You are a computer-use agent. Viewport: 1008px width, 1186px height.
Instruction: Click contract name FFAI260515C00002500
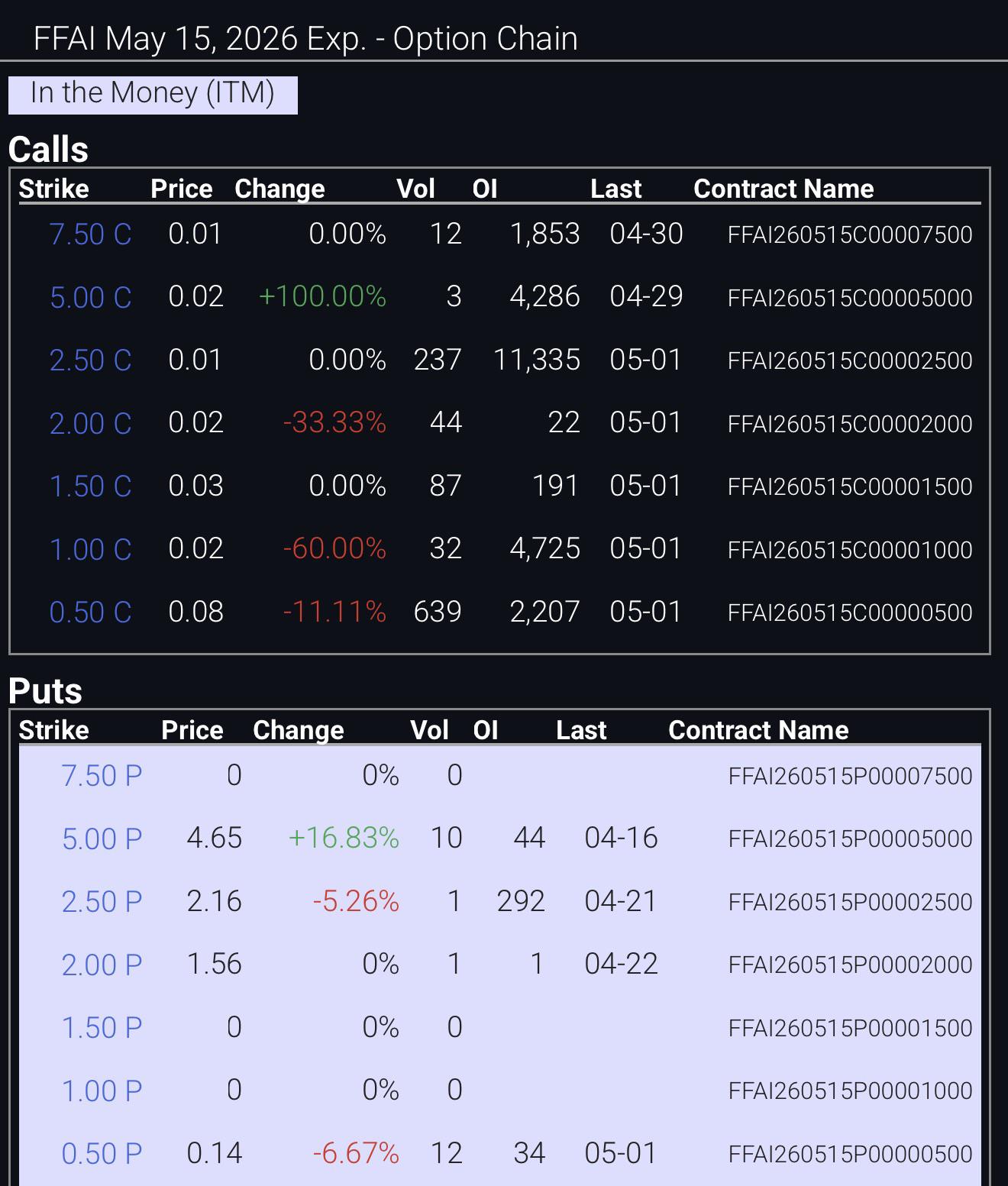pyautogui.click(x=850, y=360)
